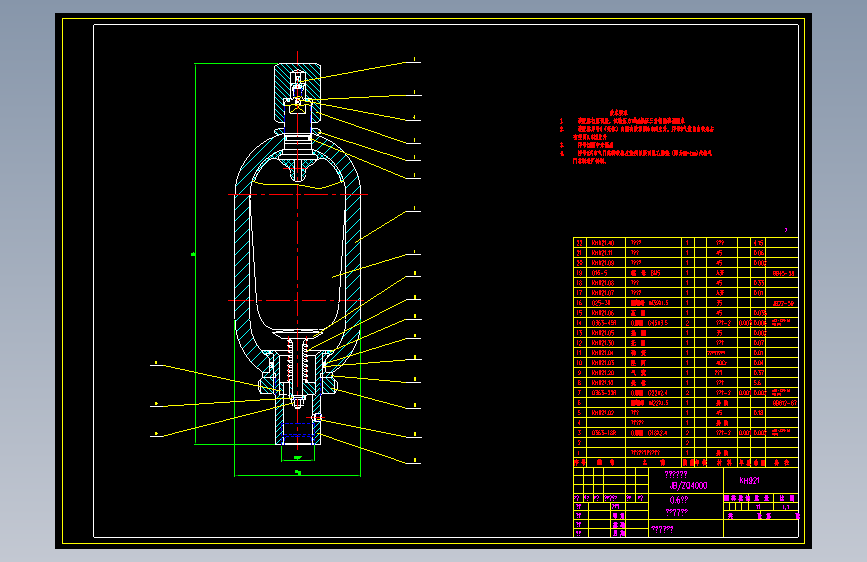Select the threaded bottom port of accumulator
The height and width of the screenshot is (562, 867).
pyautogui.click(x=298, y=433)
